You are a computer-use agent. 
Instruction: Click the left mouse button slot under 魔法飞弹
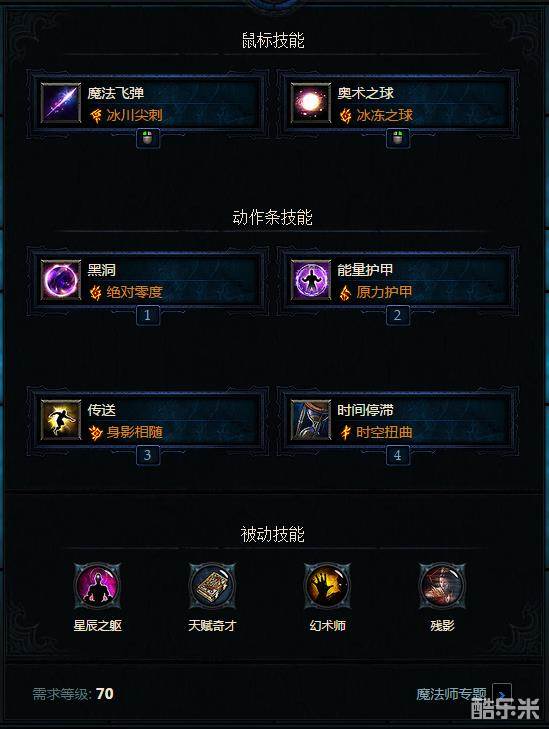[x=148, y=139]
